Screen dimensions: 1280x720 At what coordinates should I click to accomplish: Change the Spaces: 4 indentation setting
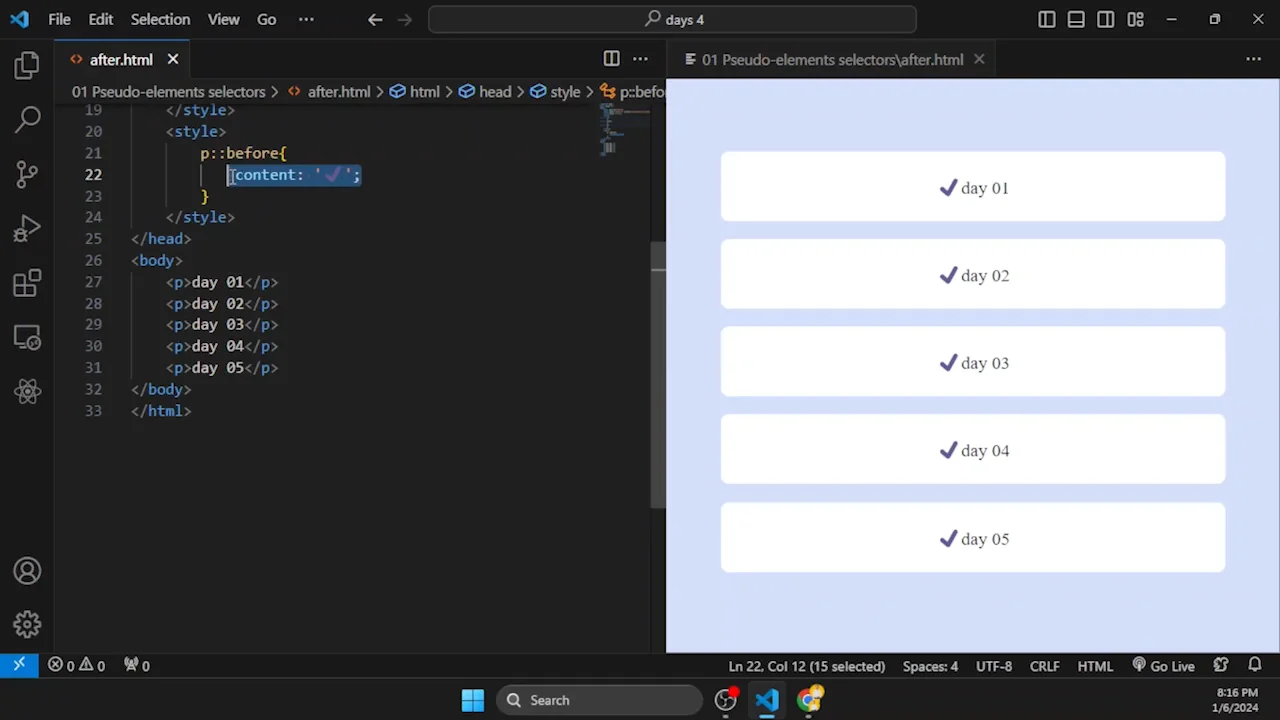[x=930, y=666]
